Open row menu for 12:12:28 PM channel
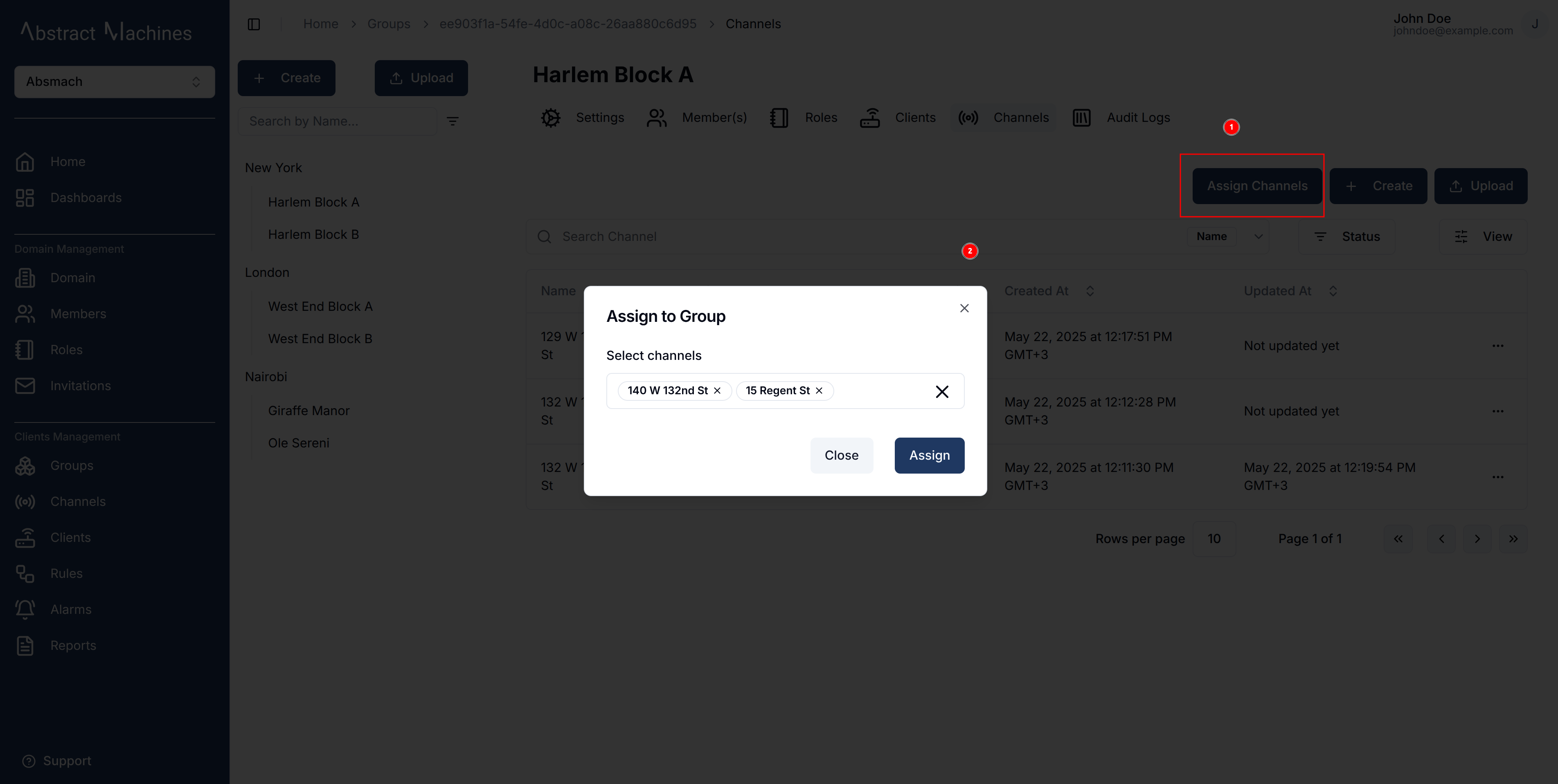1558x784 pixels. (x=1497, y=411)
